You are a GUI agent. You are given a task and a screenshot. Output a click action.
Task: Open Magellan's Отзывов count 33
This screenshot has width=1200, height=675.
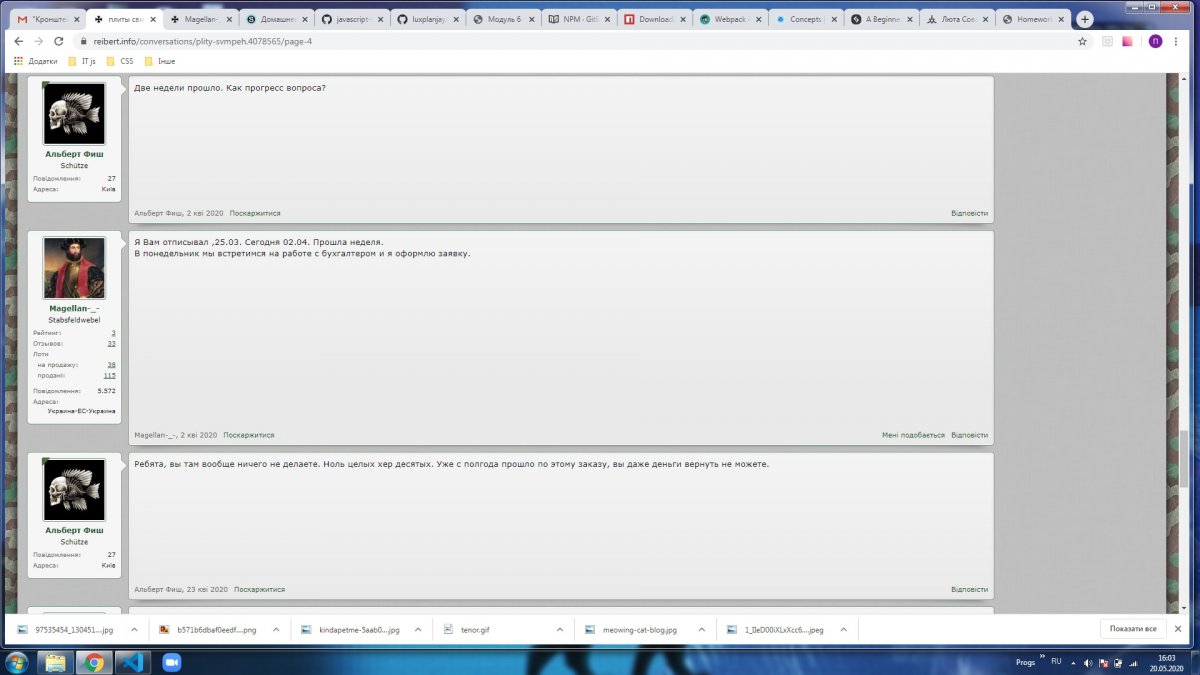[112, 343]
